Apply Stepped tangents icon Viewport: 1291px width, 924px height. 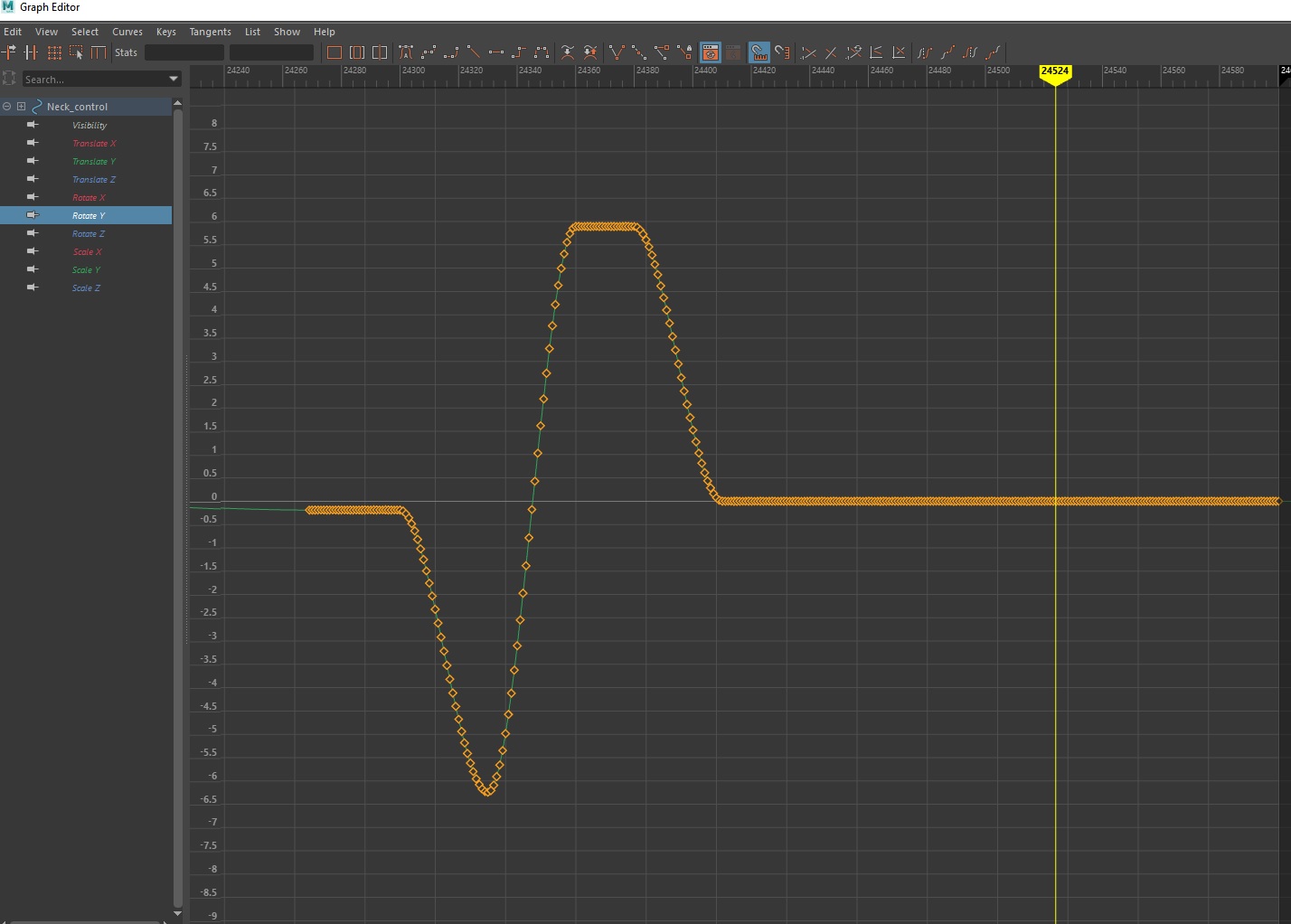tap(519, 52)
